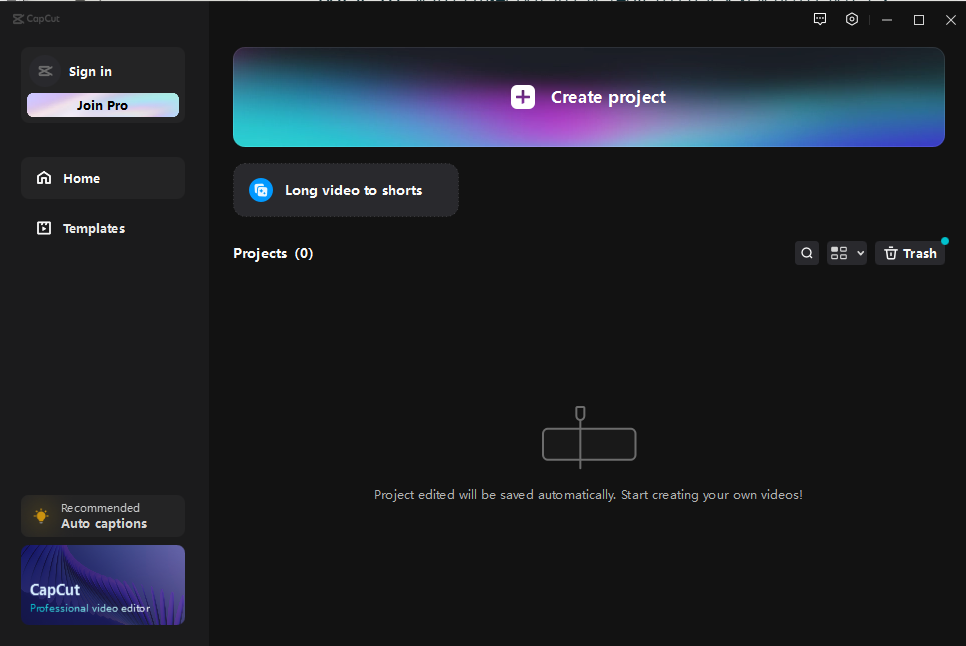Click the CapCut Professional video editor banner
Viewport: 966px width, 646px height.
coord(103,585)
